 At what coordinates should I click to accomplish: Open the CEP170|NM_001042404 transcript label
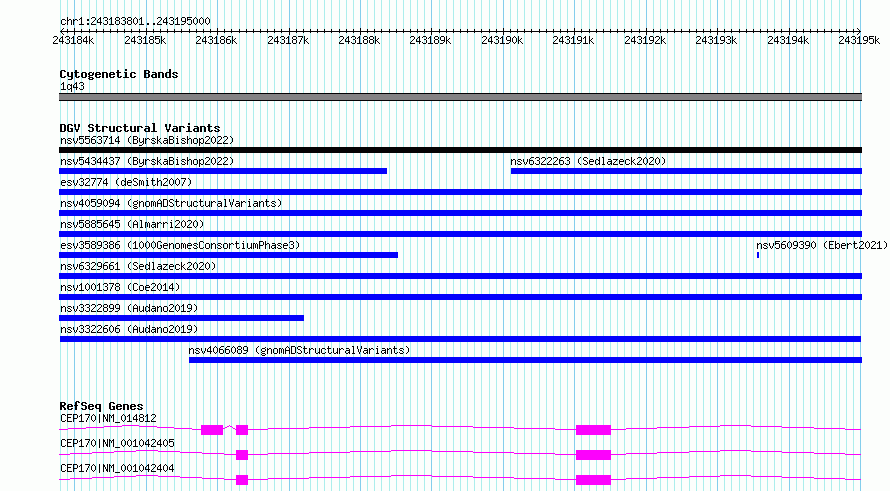coord(117,468)
